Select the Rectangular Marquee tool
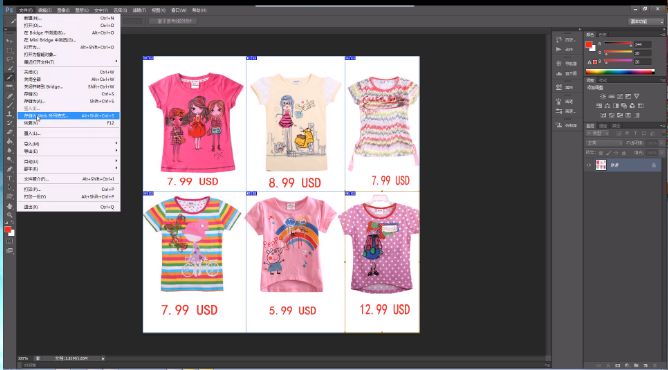Viewport: 668px width, 370px height. pyautogui.click(x=9, y=50)
